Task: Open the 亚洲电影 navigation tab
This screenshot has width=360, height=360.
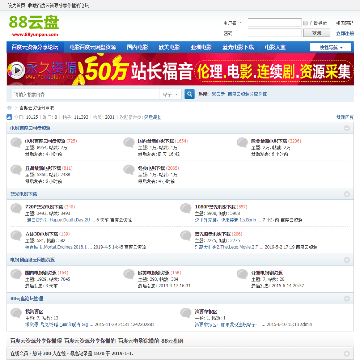Action: [x=201, y=47]
